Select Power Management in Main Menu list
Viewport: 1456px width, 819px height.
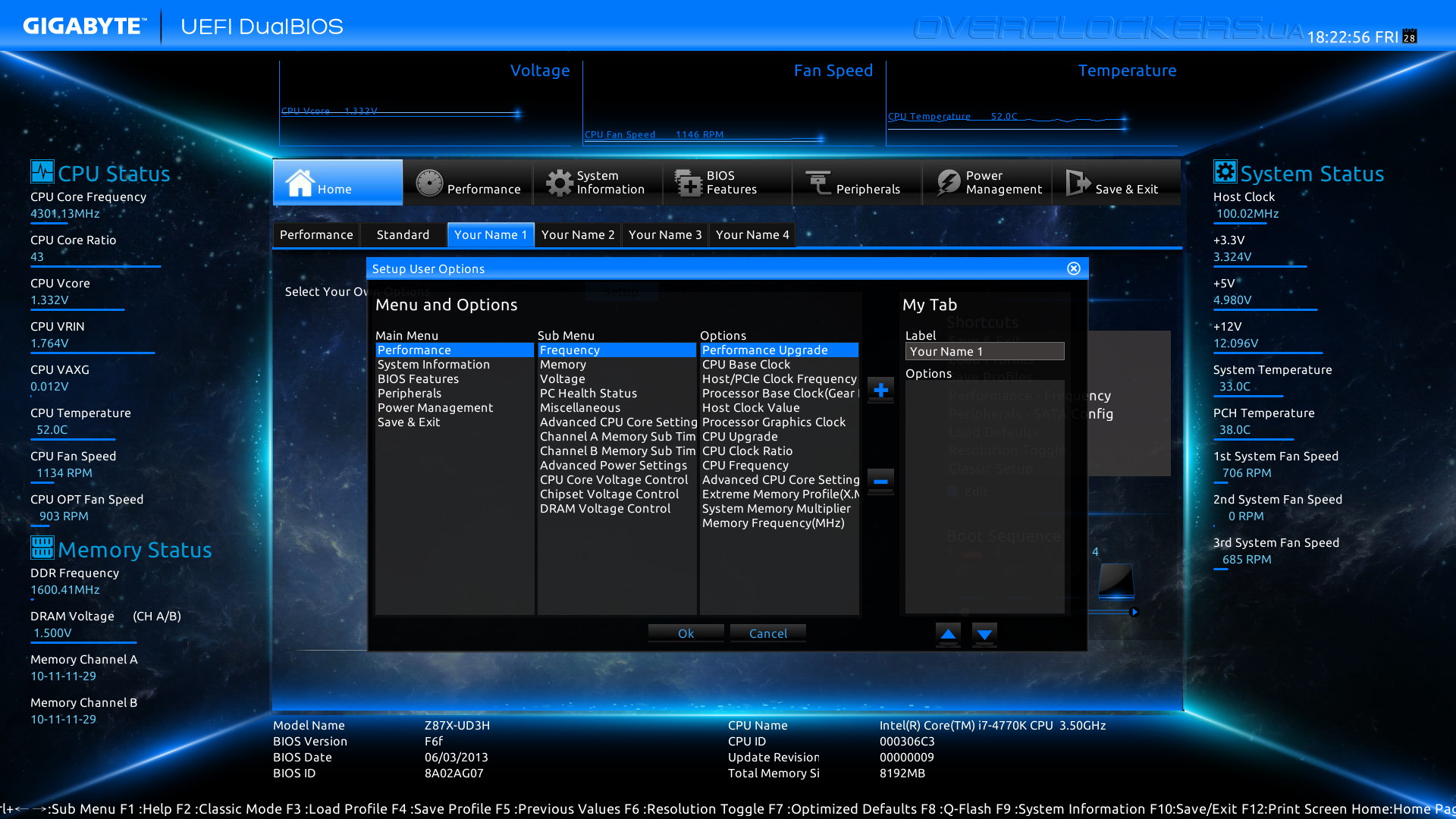pyautogui.click(x=455, y=407)
